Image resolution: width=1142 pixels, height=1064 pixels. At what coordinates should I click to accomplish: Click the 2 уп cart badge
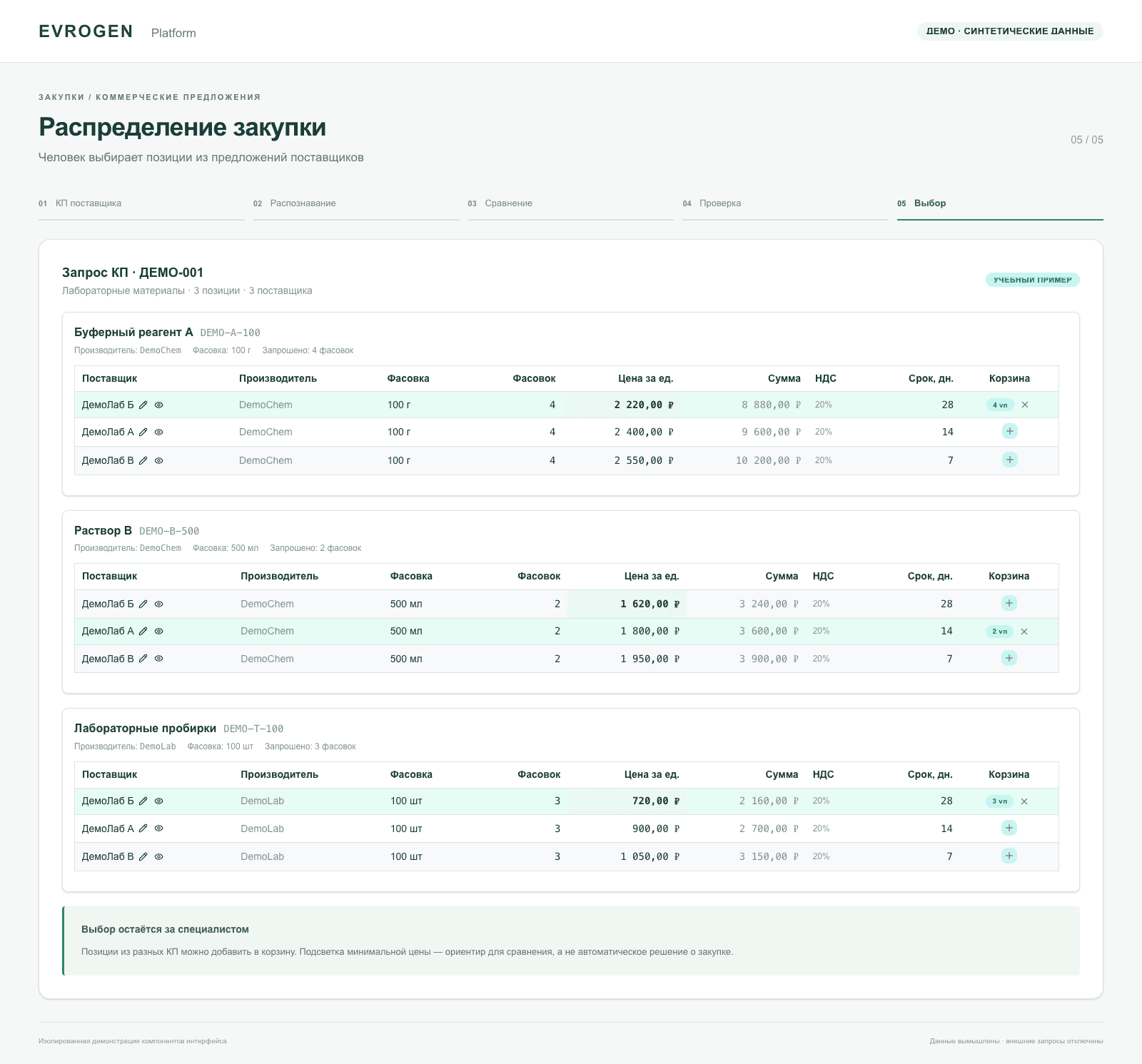coord(999,632)
